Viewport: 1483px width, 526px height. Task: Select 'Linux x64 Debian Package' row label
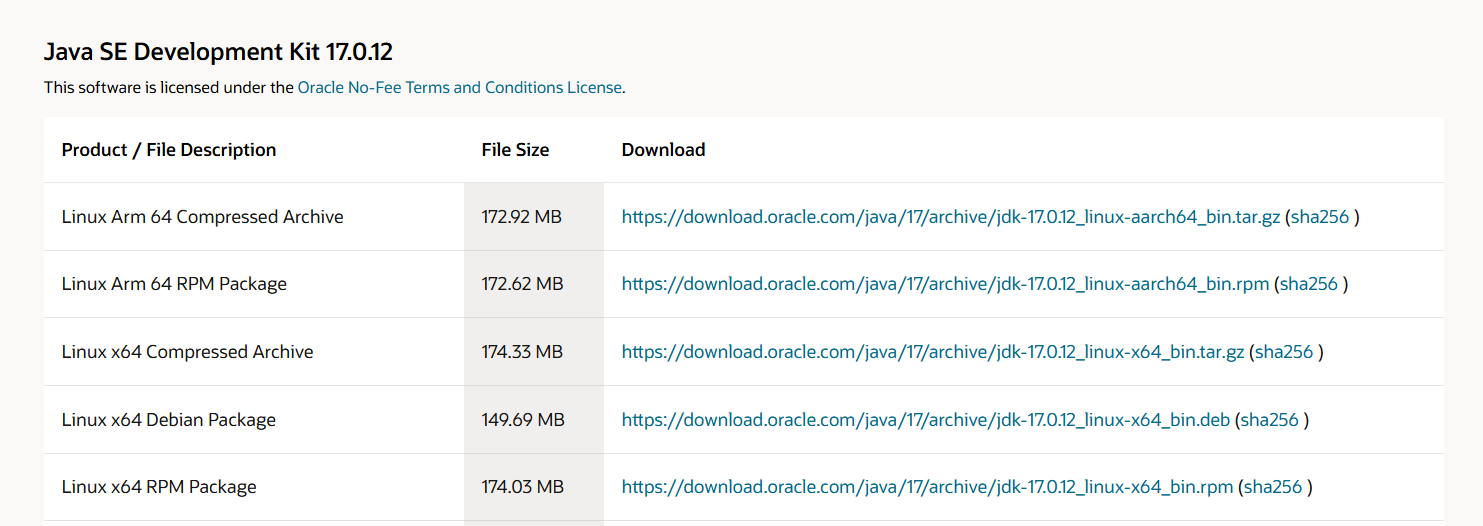point(169,420)
